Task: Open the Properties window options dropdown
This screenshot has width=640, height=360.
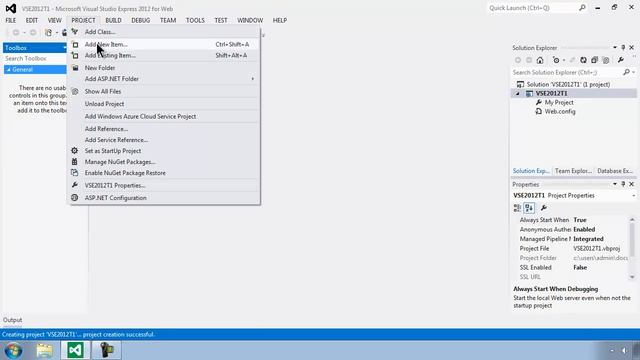Action: click(x=615, y=184)
